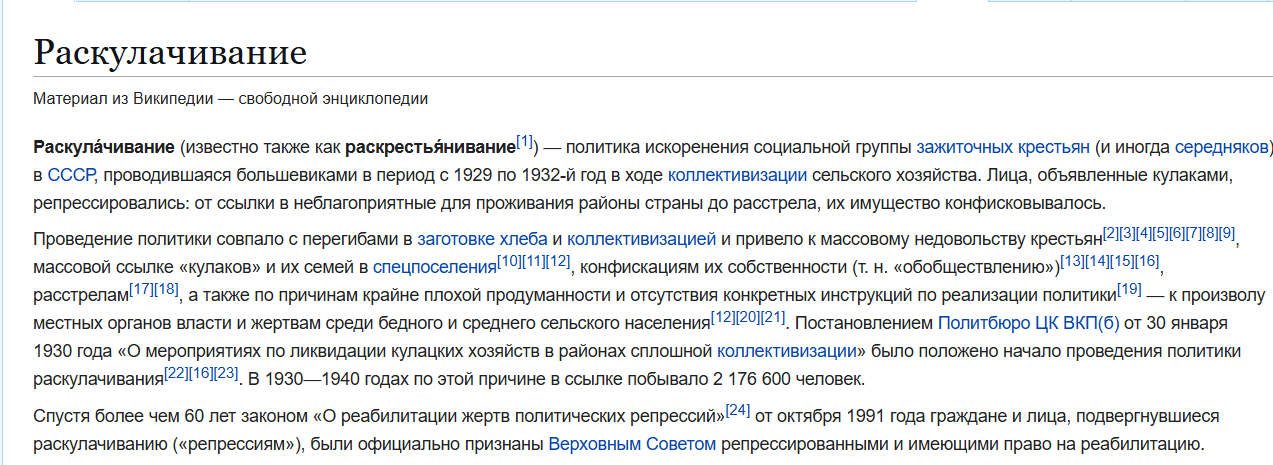Open the спецпоселения link

pos(435,267)
